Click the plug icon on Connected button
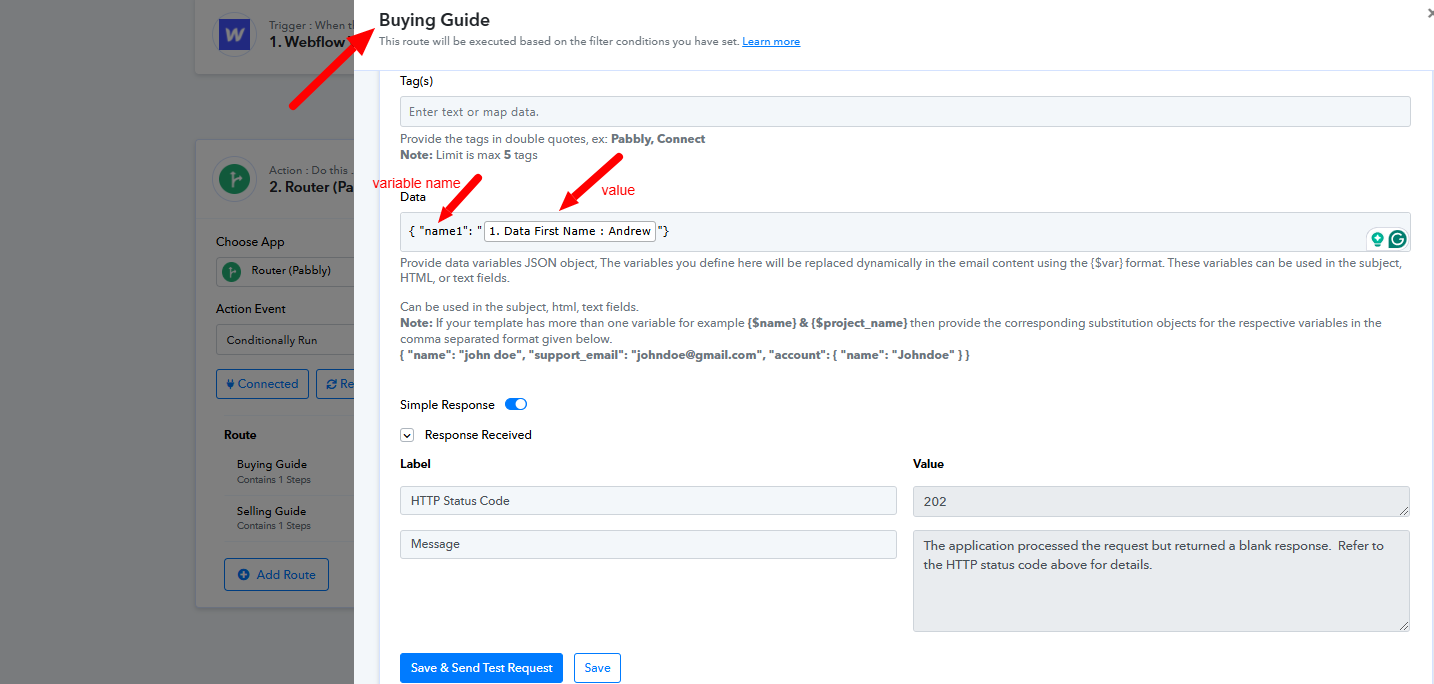This screenshot has width=1434, height=684. click(x=230, y=384)
